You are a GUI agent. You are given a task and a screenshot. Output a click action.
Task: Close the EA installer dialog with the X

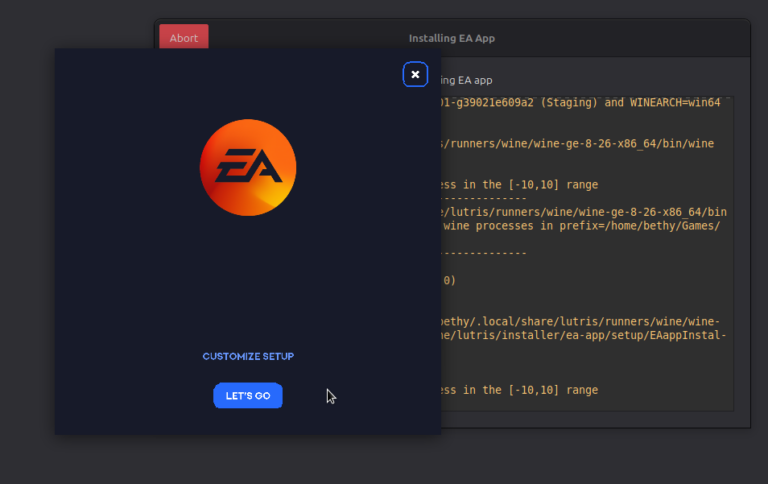point(415,74)
